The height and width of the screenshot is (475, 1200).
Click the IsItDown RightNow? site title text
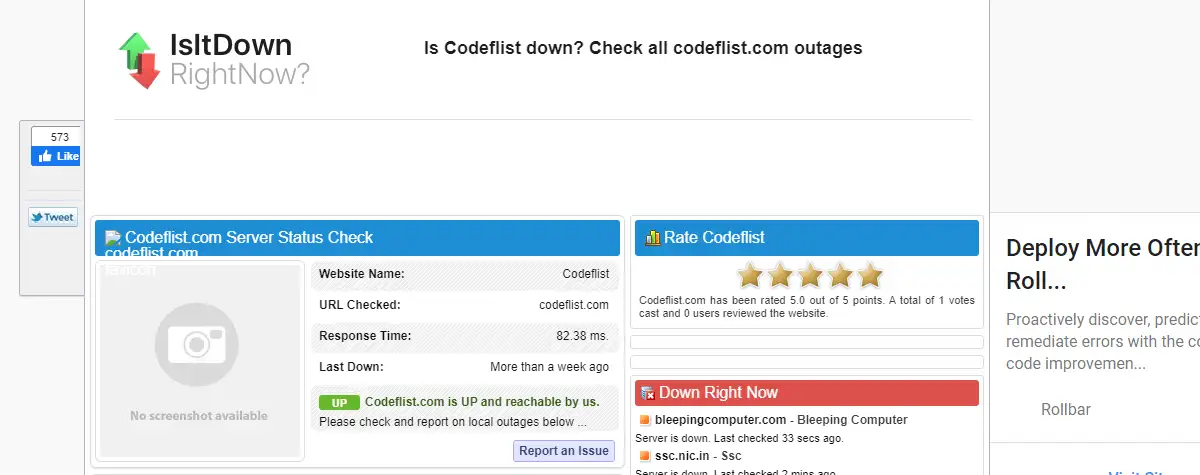point(240,59)
